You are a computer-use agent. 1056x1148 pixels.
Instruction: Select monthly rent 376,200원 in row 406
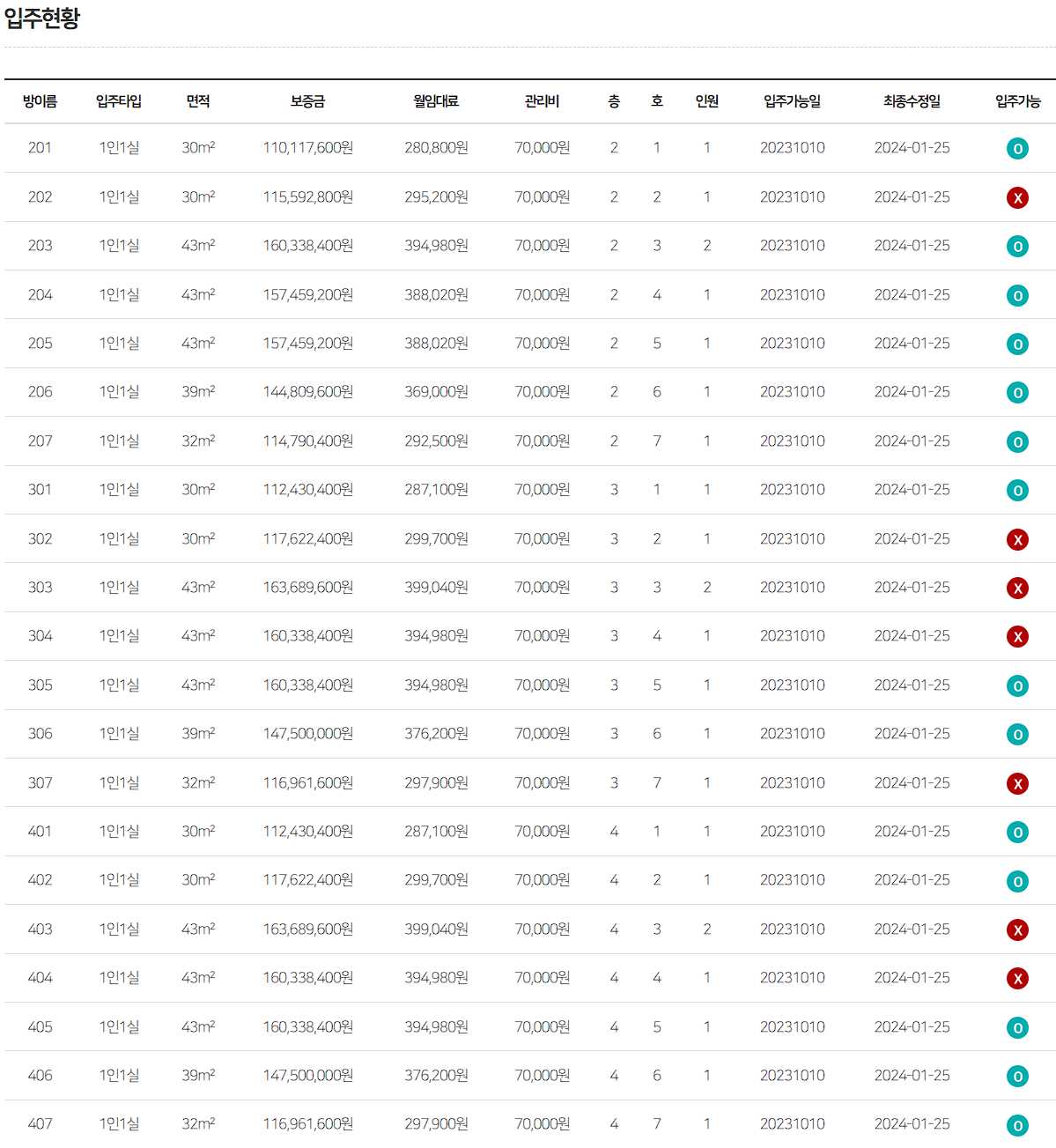tap(436, 1076)
